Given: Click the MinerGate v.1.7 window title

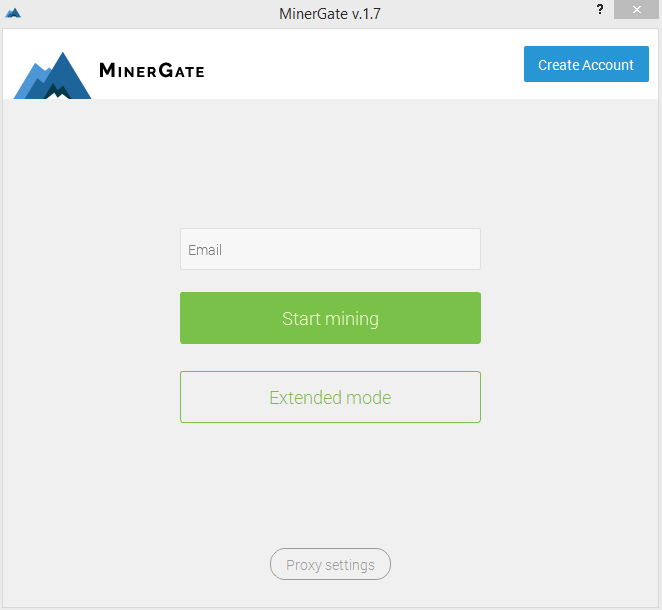Looking at the screenshot, I should [x=330, y=14].
